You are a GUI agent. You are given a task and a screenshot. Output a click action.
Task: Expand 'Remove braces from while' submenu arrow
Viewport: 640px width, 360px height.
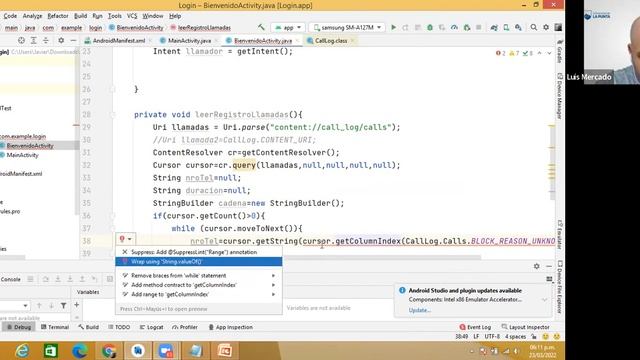[273, 276]
